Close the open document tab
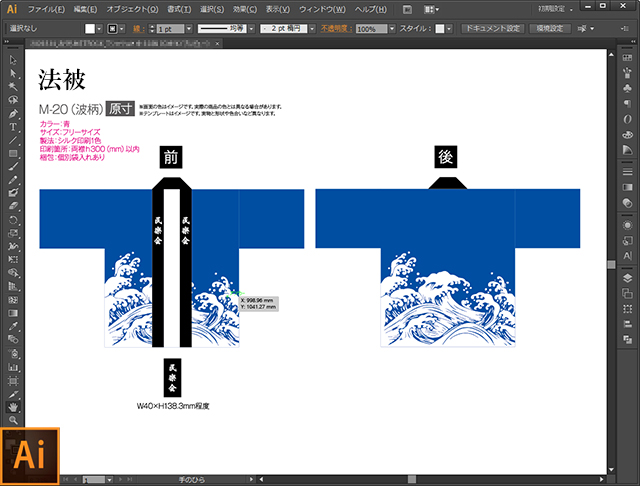Viewport: 640px width, 486px height. pyautogui.click(x=218, y=43)
